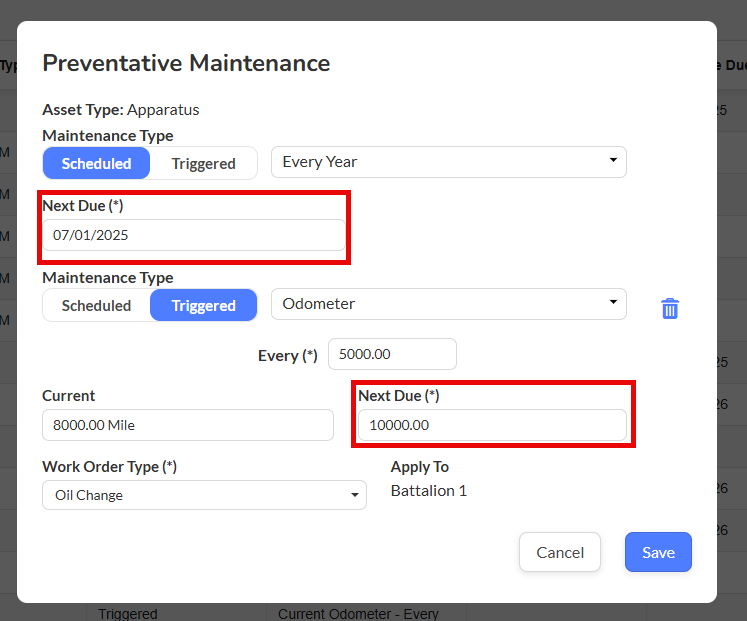This screenshot has height=621, width=747.
Task: Save the preventative maintenance settings
Action: [658, 552]
